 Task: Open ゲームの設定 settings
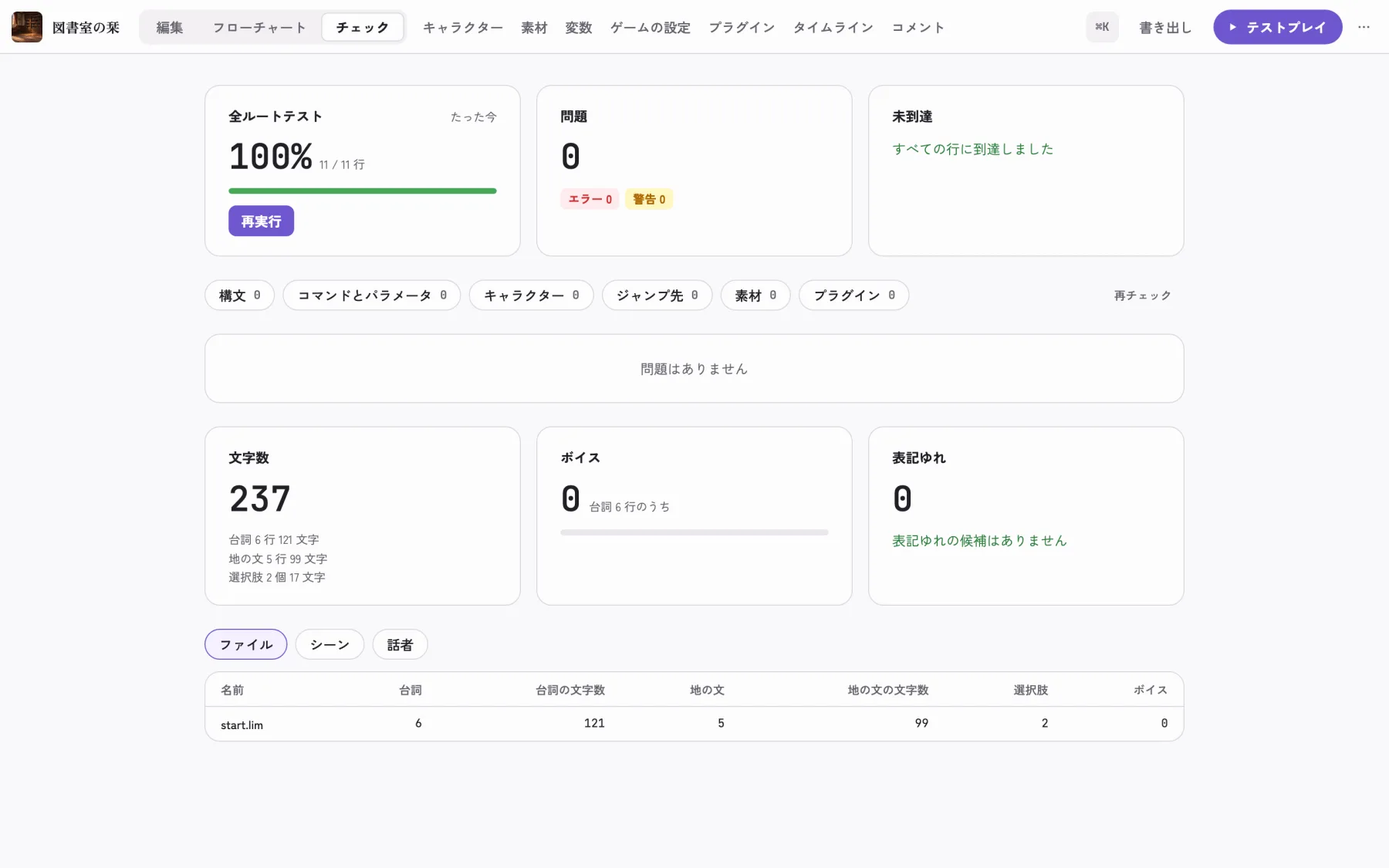pyautogui.click(x=651, y=27)
